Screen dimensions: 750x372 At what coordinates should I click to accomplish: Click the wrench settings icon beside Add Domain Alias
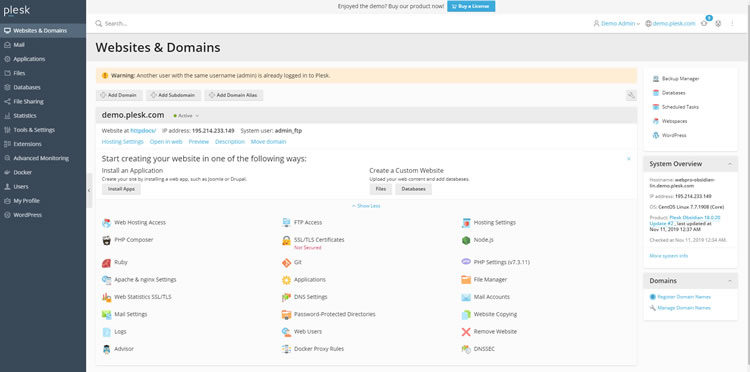coord(631,96)
